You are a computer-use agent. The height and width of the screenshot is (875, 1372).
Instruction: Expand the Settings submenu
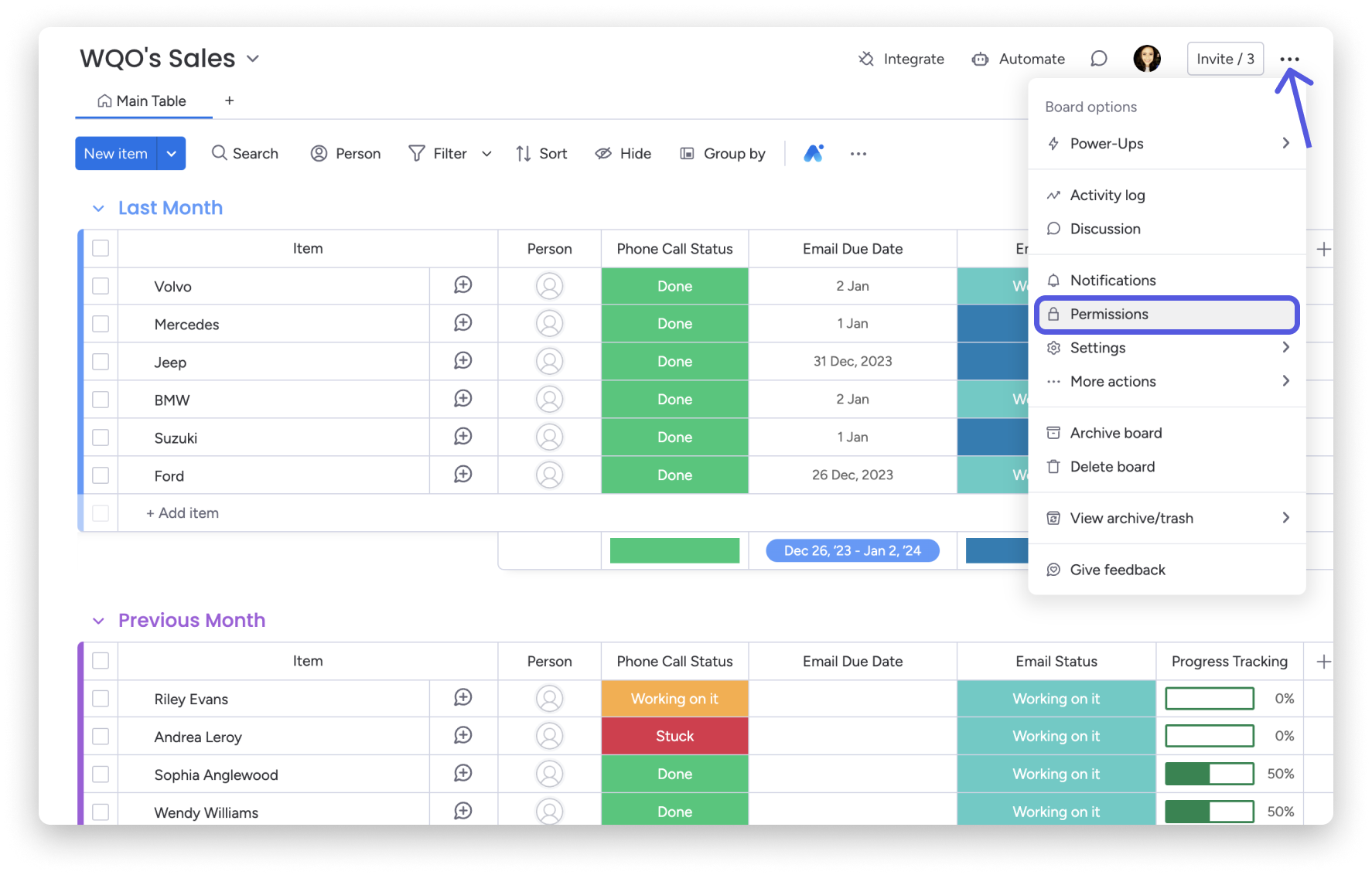tap(1099, 347)
